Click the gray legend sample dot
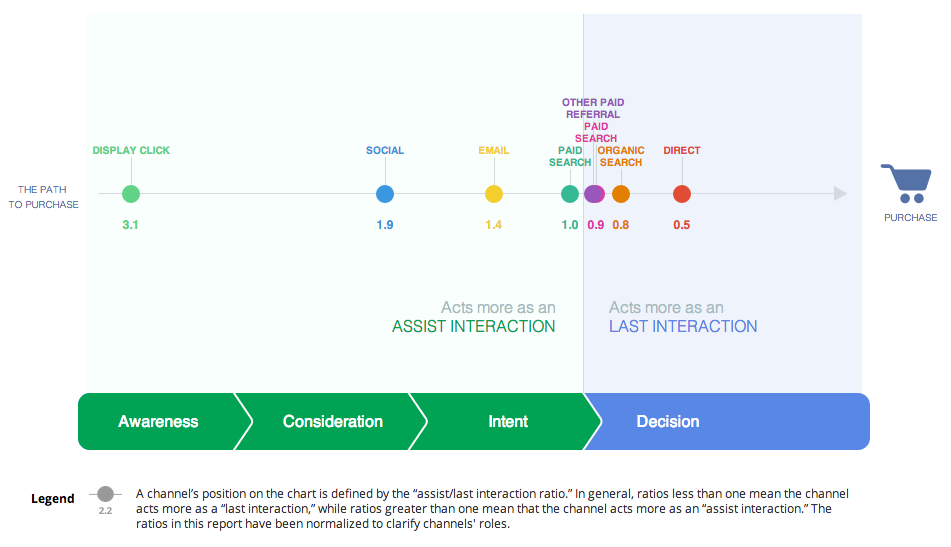 106,494
